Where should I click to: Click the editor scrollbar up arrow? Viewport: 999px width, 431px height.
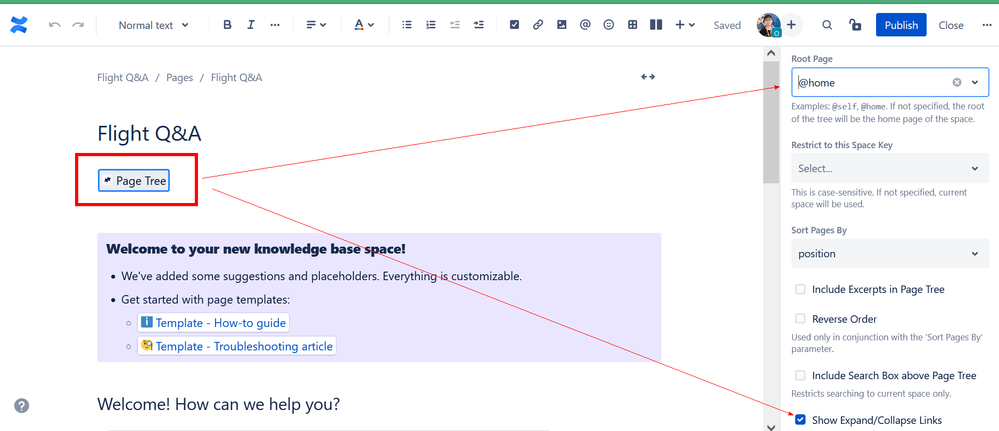(771, 54)
